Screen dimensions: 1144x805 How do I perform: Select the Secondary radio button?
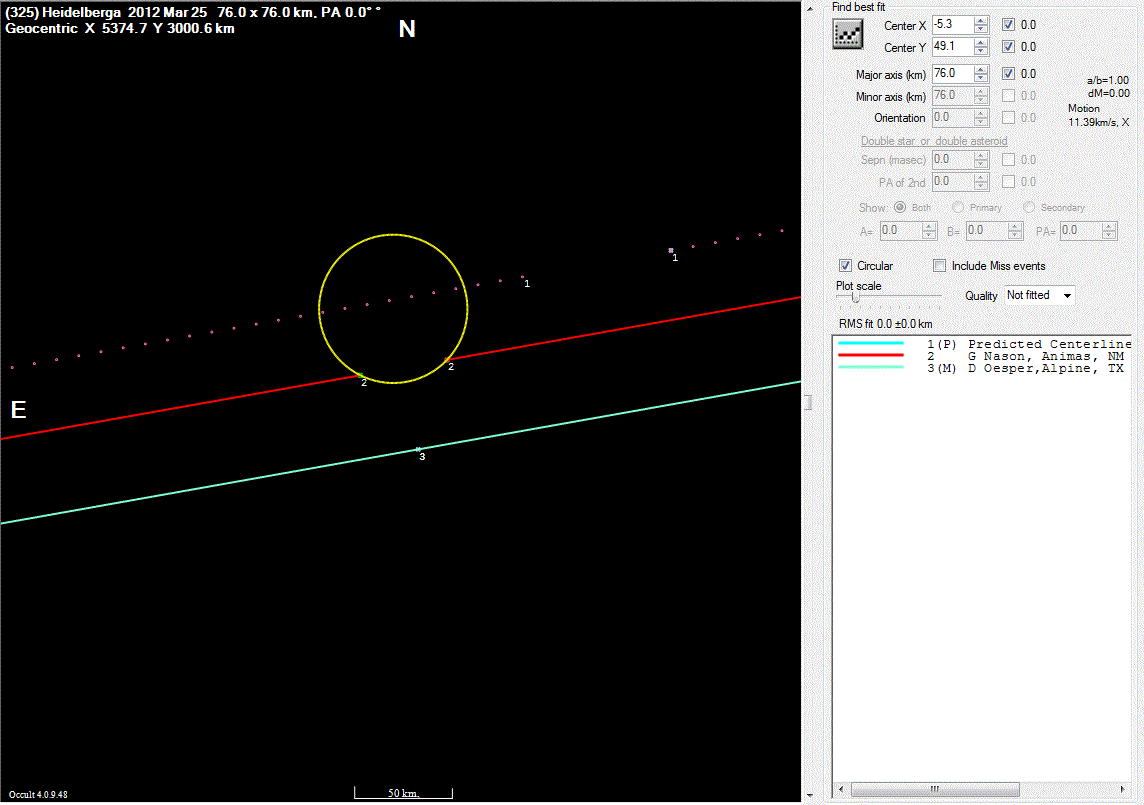[1029, 207]
